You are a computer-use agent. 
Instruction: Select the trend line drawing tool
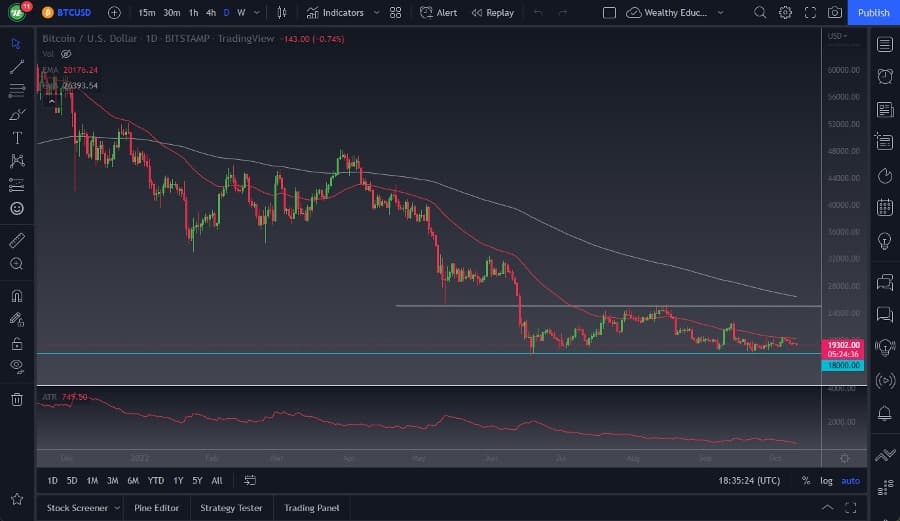(17, 67)
